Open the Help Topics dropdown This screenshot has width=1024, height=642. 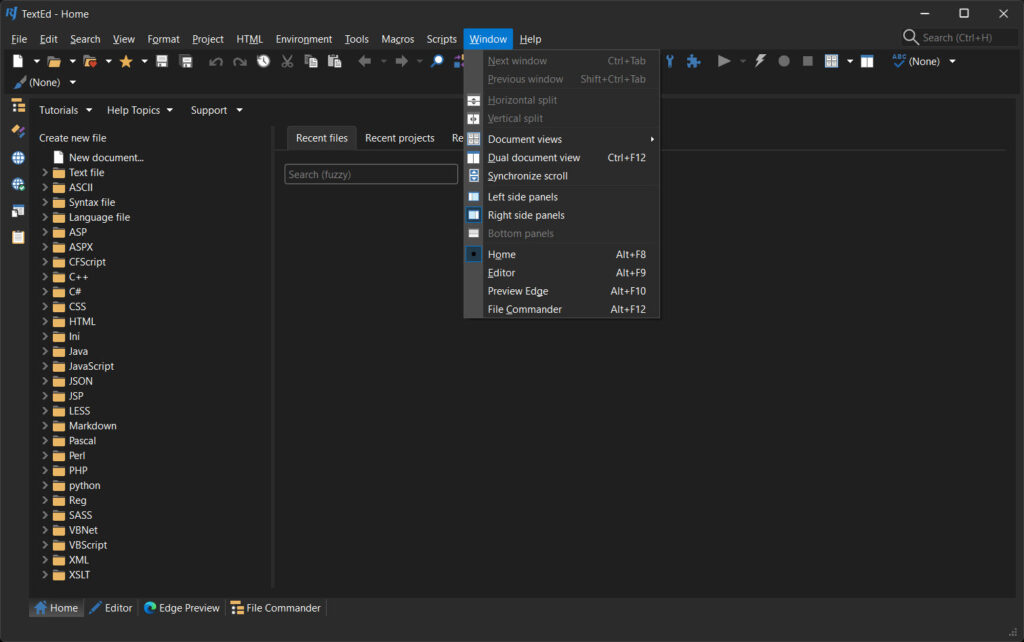140,110
